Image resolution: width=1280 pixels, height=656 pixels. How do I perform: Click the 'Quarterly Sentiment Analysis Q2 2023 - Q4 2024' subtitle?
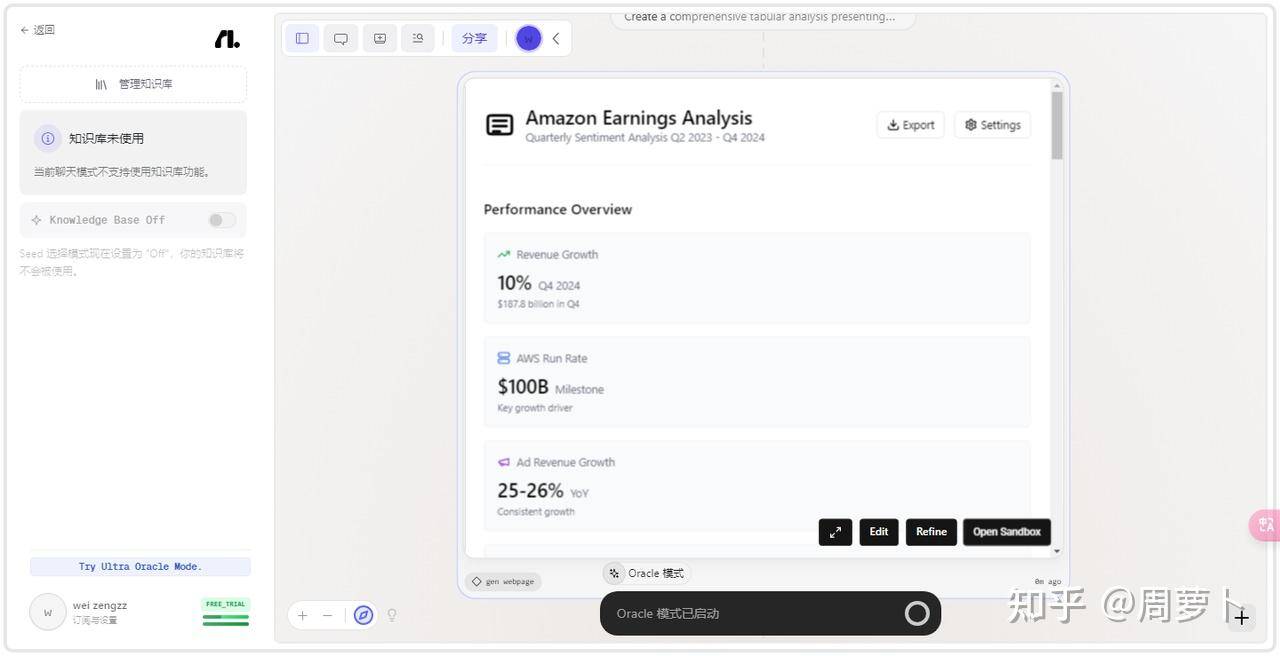(645, 138)
